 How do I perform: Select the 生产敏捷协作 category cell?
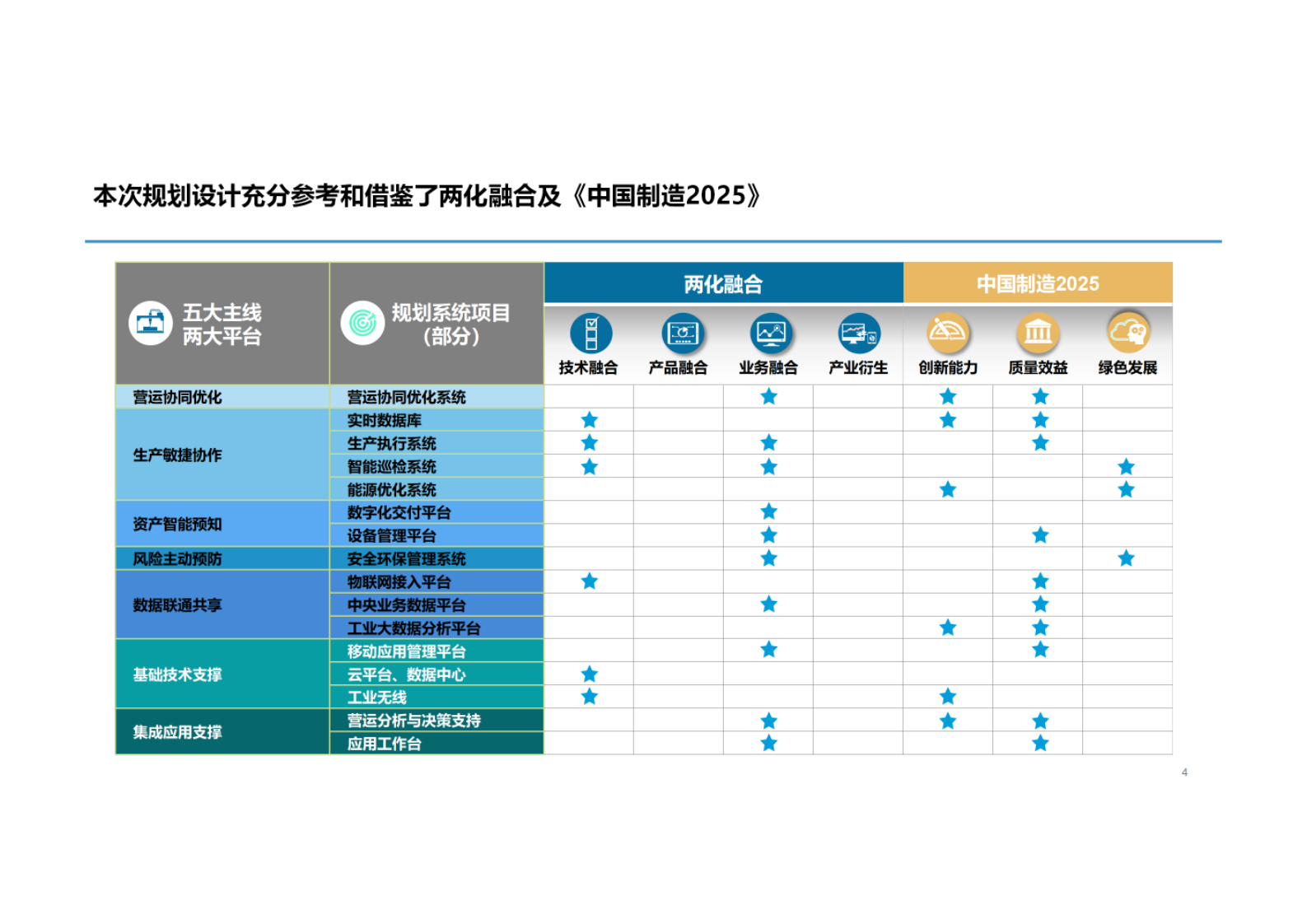tap(178, 455)
